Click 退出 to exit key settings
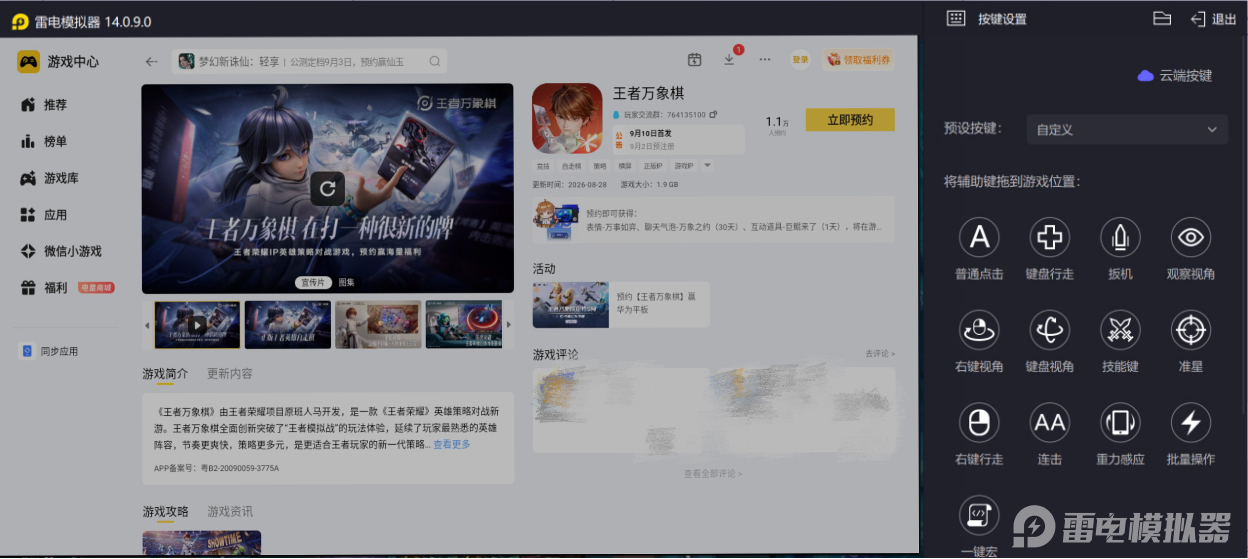Screen dimensions: 1248x559 tap(1213, 19)
